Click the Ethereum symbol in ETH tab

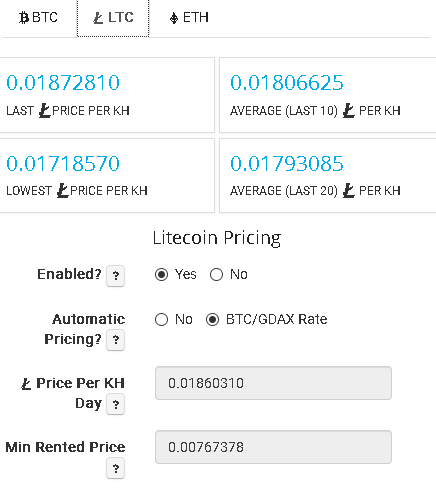tap(174, 18)
